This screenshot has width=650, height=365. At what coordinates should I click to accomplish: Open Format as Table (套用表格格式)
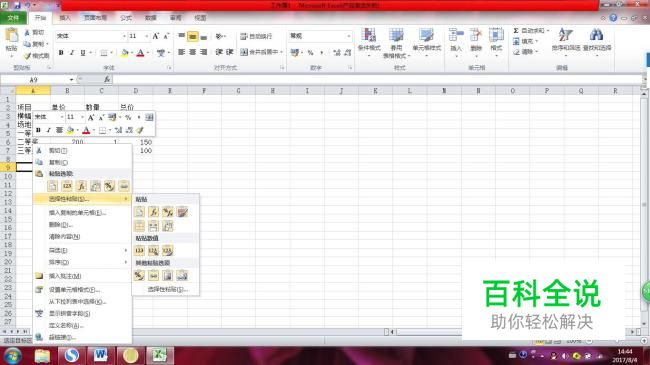point(396,43)
